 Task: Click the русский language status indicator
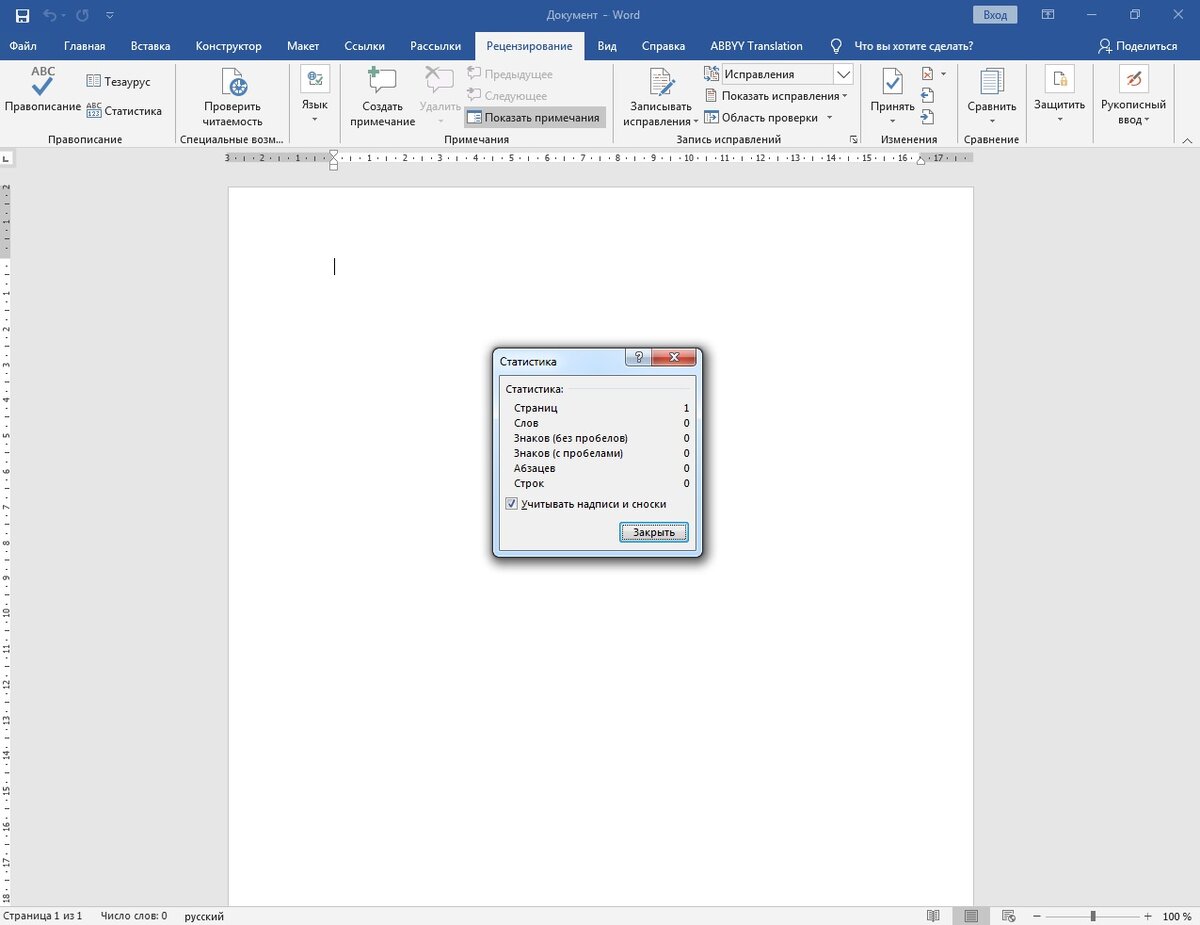204,916
